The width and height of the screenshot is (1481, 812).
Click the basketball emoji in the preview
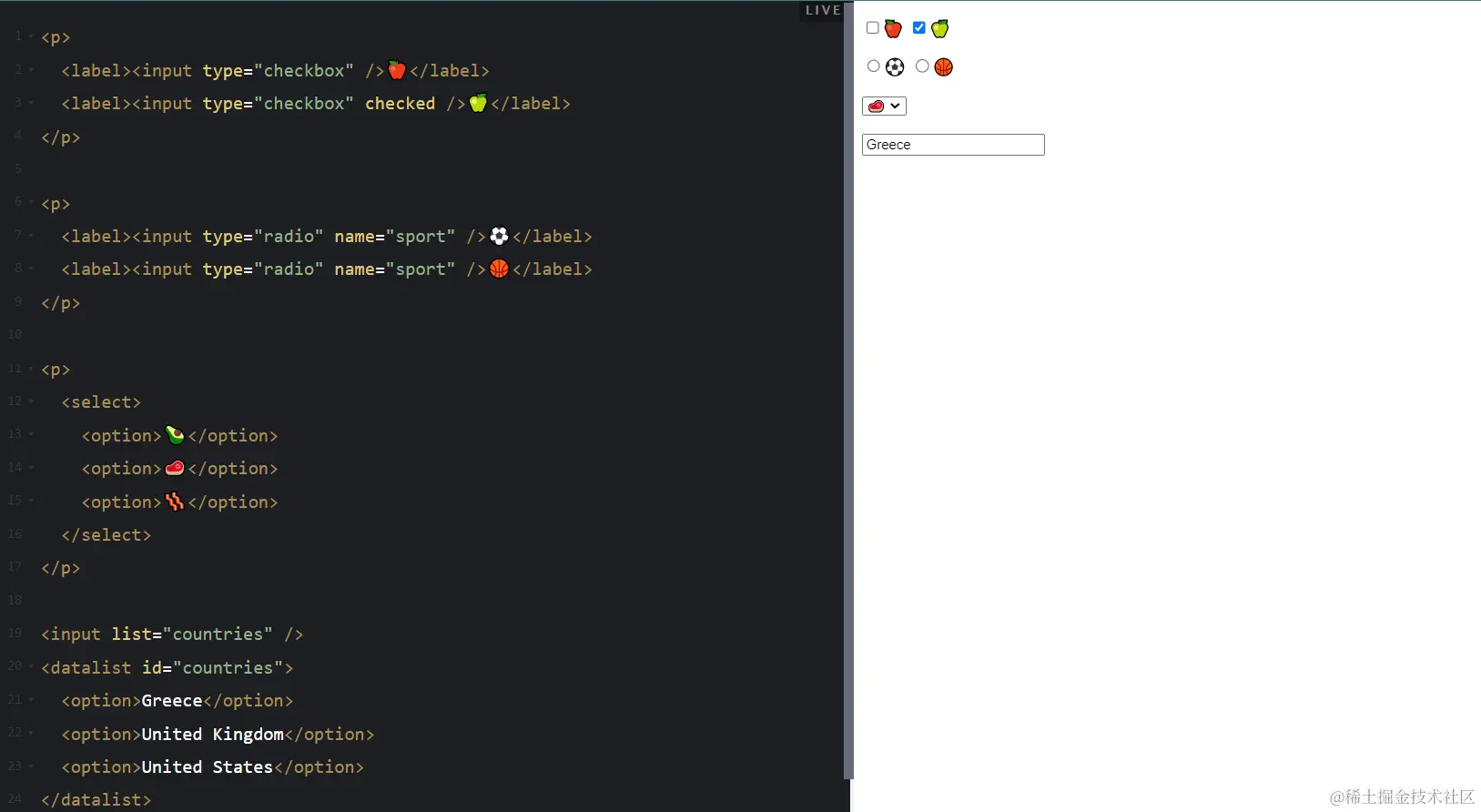point(943,66)
